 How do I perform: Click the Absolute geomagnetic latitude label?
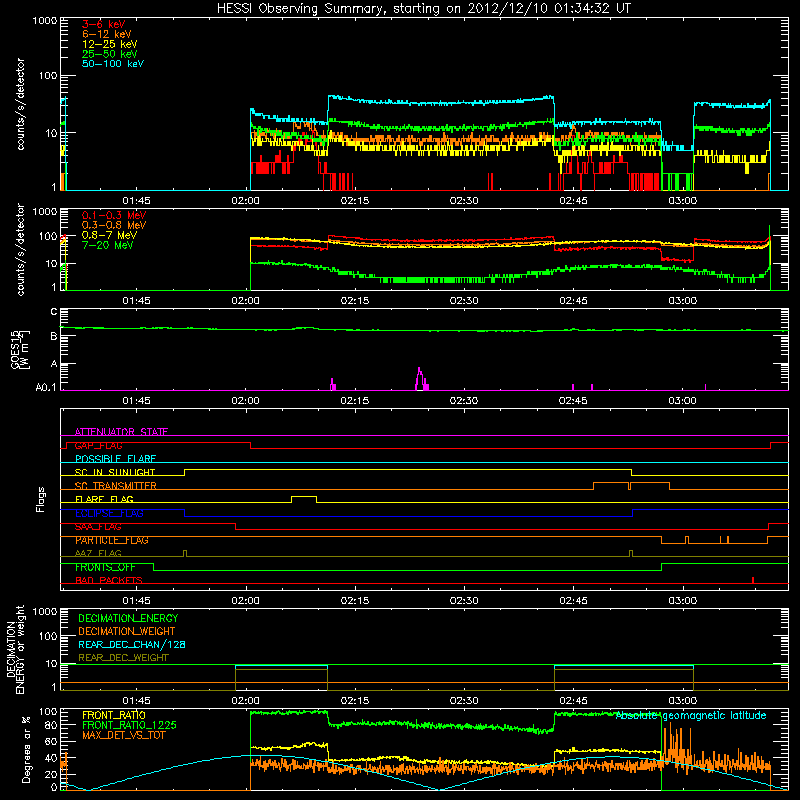coord(691,715)
